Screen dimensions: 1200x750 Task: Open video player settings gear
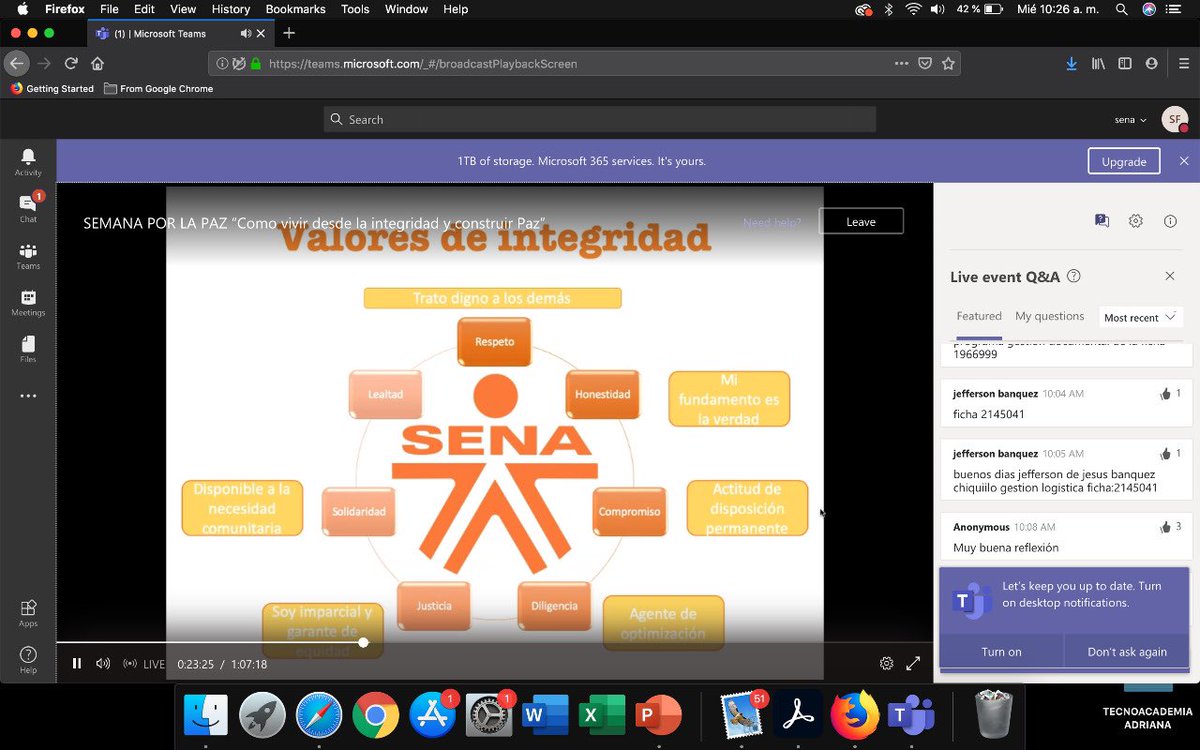(886, 663)
